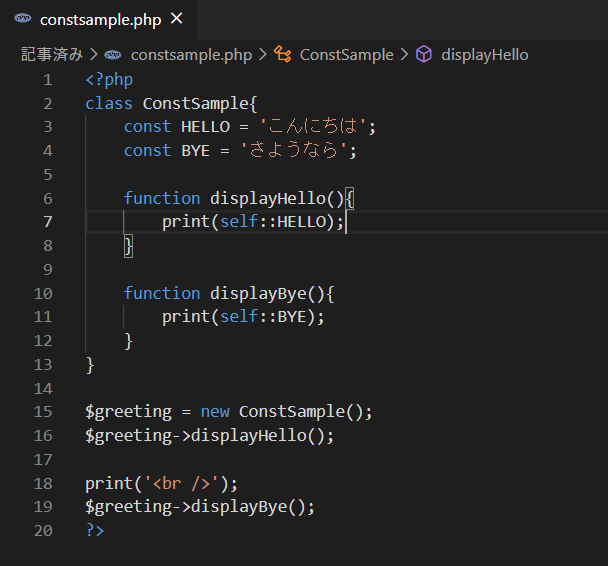Open constsample.php breadcrumb item
The width and height of the screenshot is (608, 566).
point(191,55)
